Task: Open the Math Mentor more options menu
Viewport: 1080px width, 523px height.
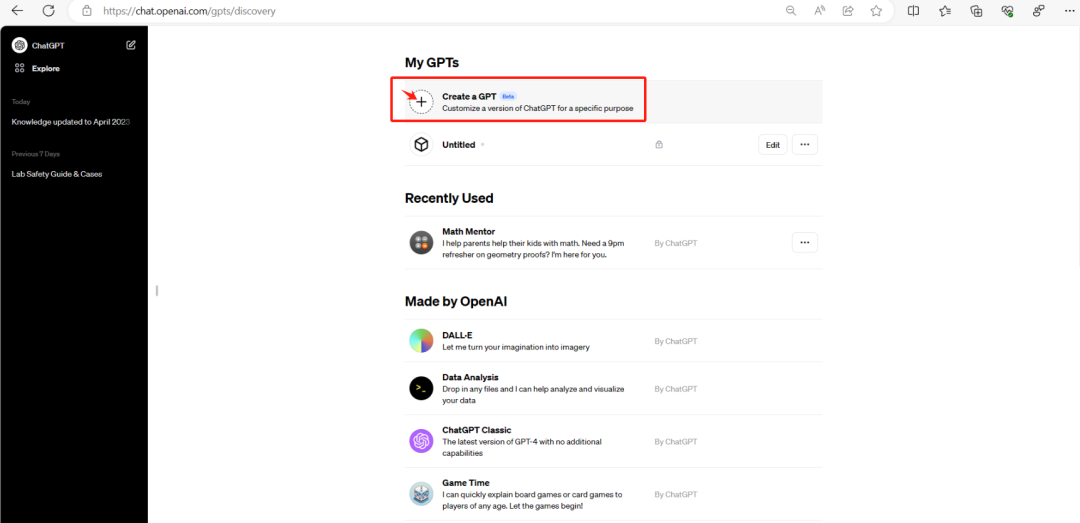Action: click(805, 242)
